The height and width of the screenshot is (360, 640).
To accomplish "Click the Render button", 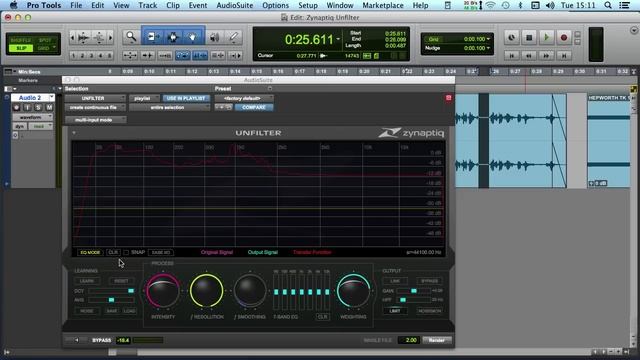I will [436, 340].
